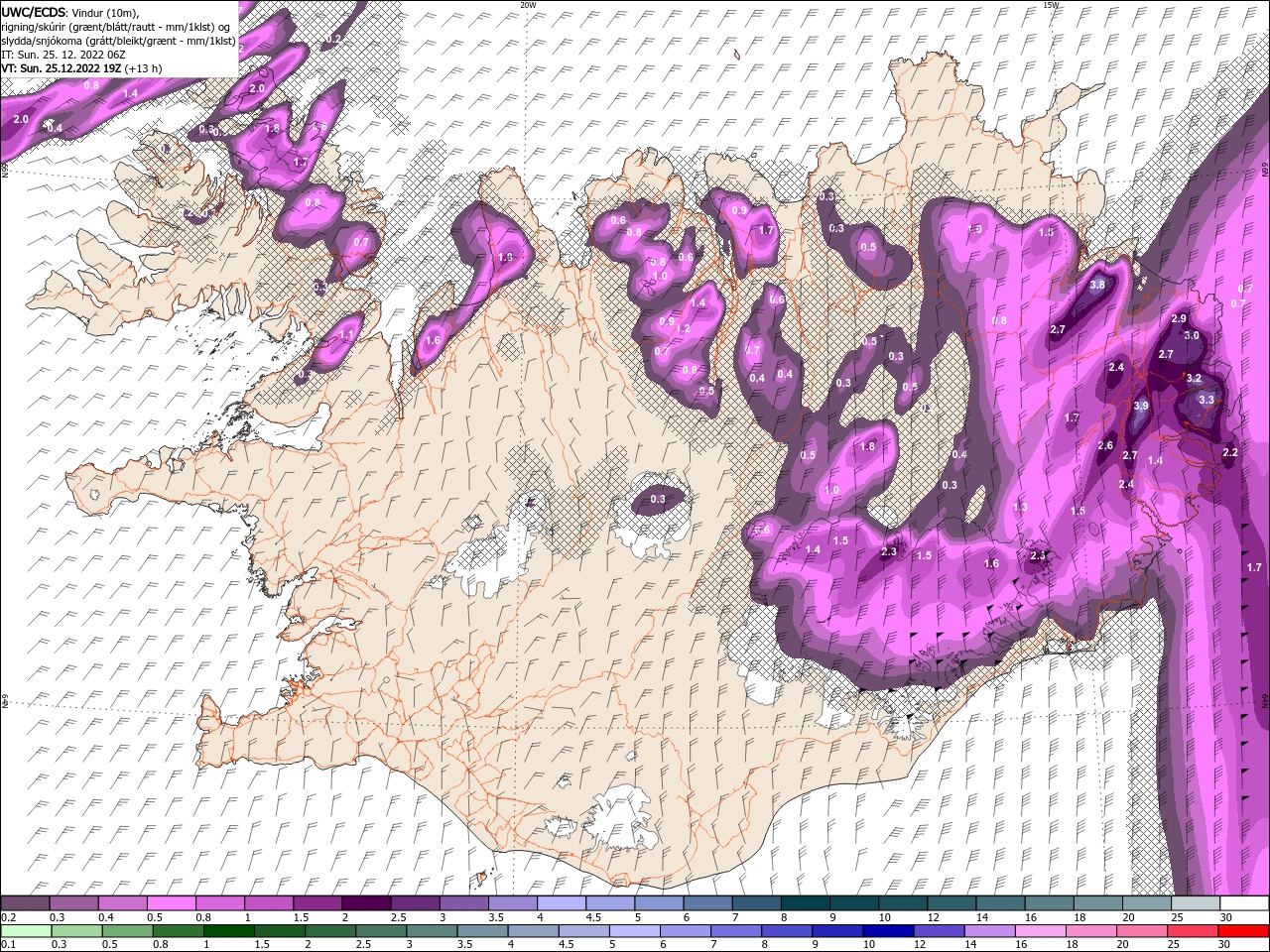
Task: Pick the upper row swatch labeled 3
Action: coord(463,903)
